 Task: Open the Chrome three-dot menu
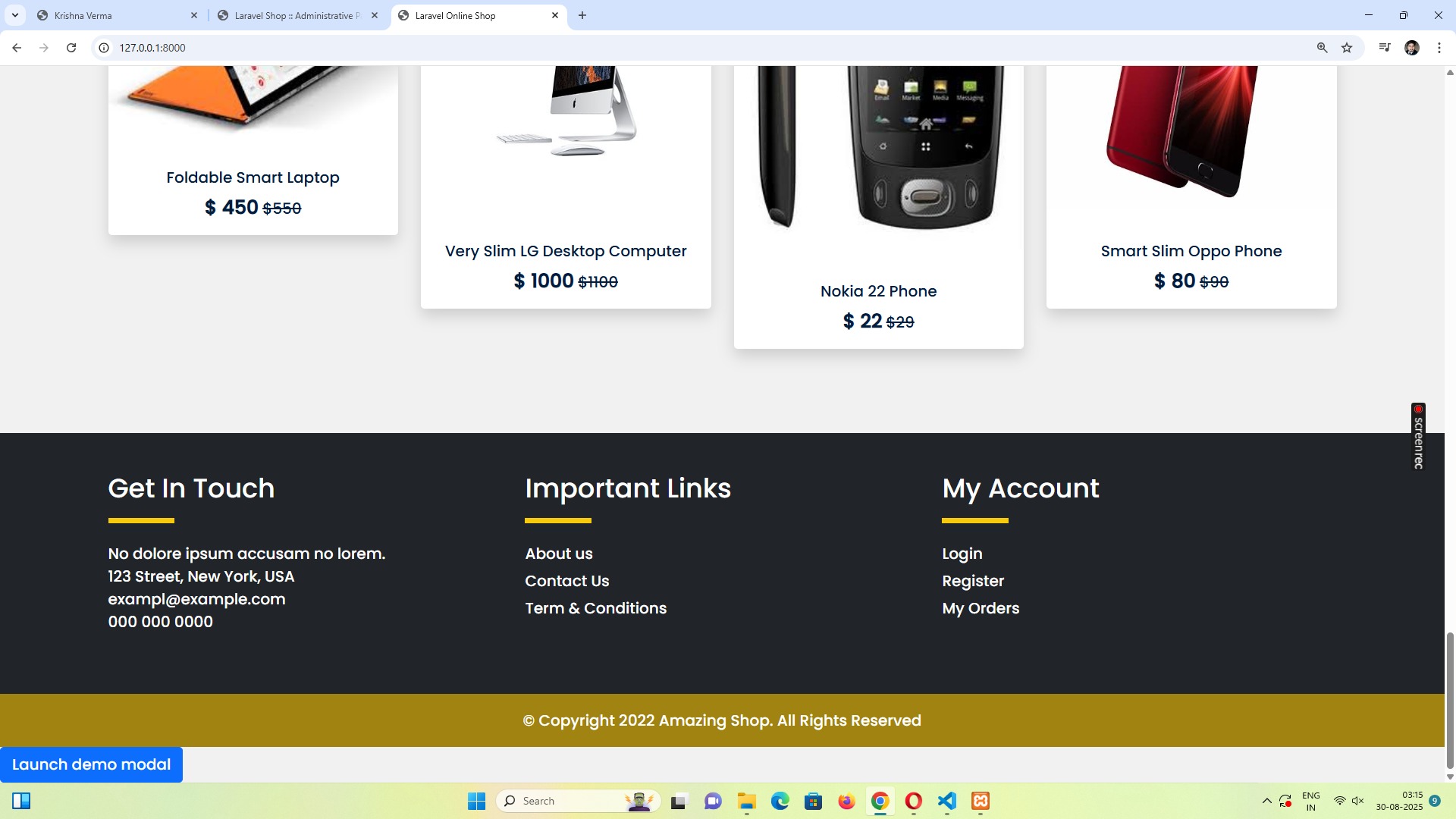coord(1439,48)
